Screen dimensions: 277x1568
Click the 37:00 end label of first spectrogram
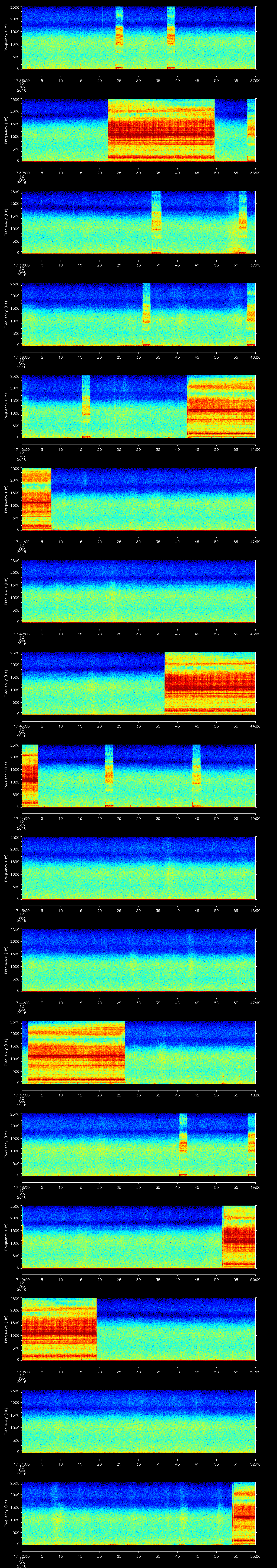click(255, 80)
